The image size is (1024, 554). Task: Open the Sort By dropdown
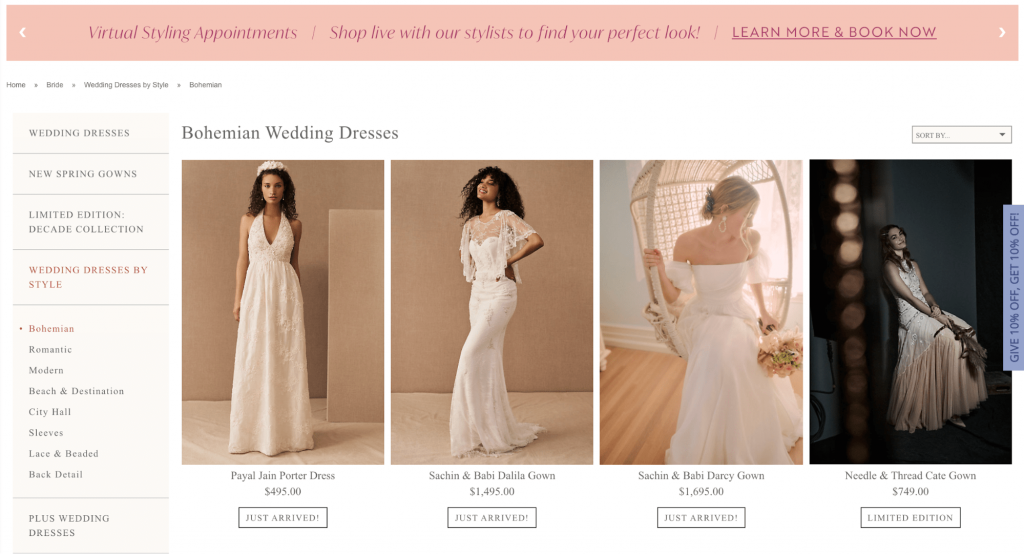click(x=961, y=135)
